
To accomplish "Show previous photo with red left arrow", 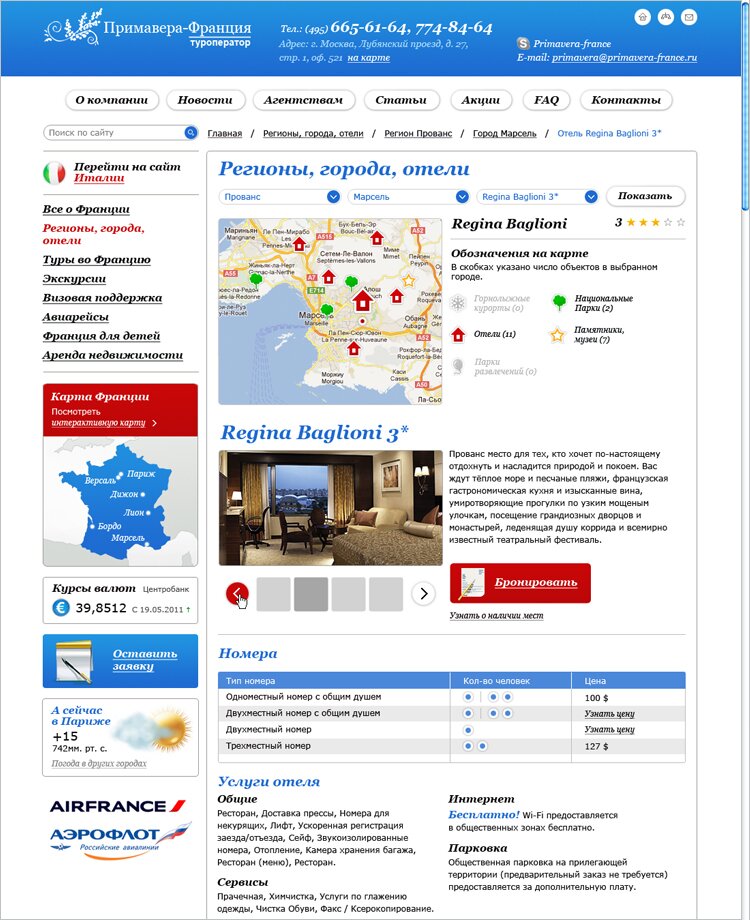I will [237, 594].
